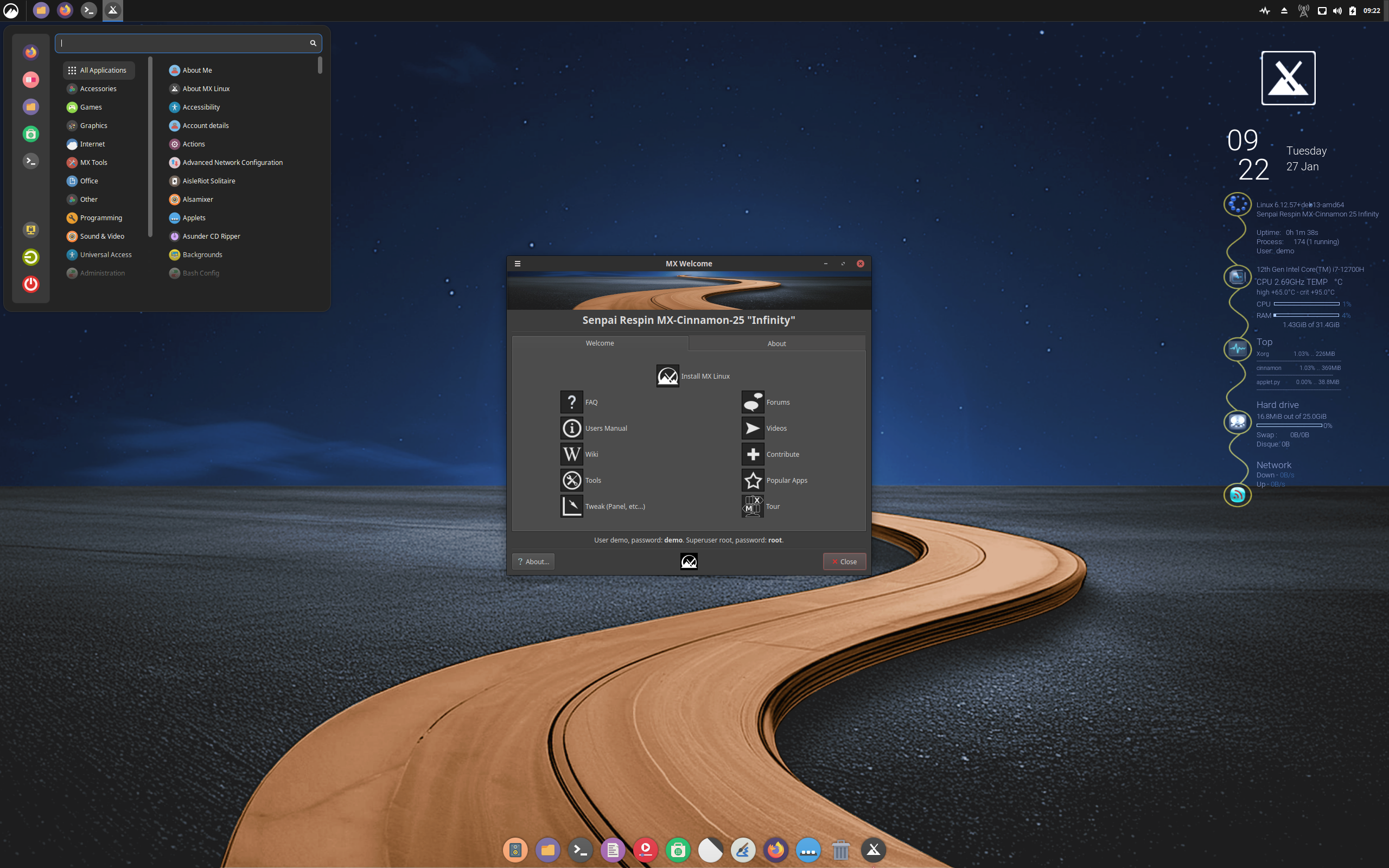Screen dimensions: 1389x868
Task: Click the panel clock showing 09:22
Action: 1371,10
